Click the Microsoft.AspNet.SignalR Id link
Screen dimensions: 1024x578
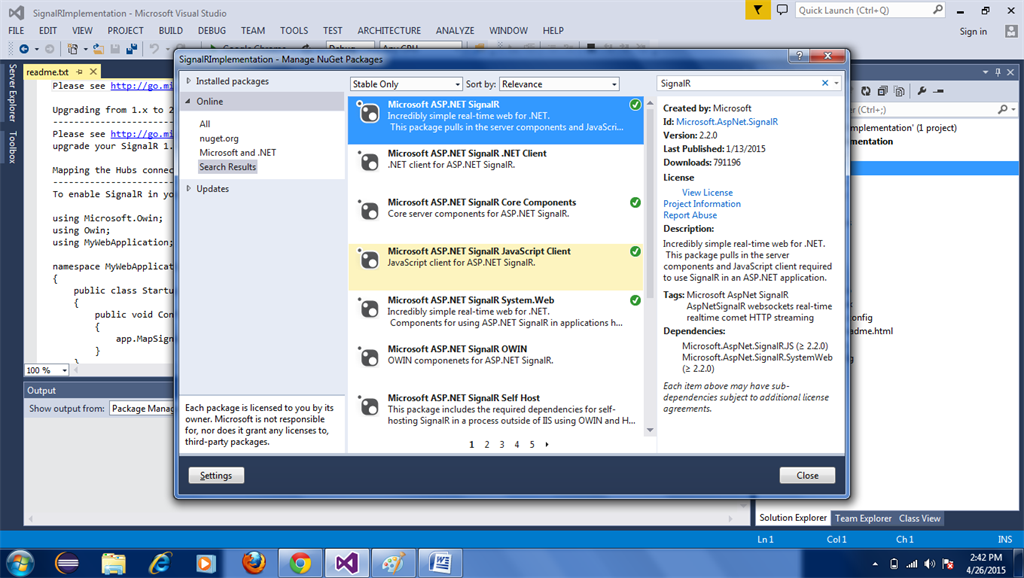point(727,121)
